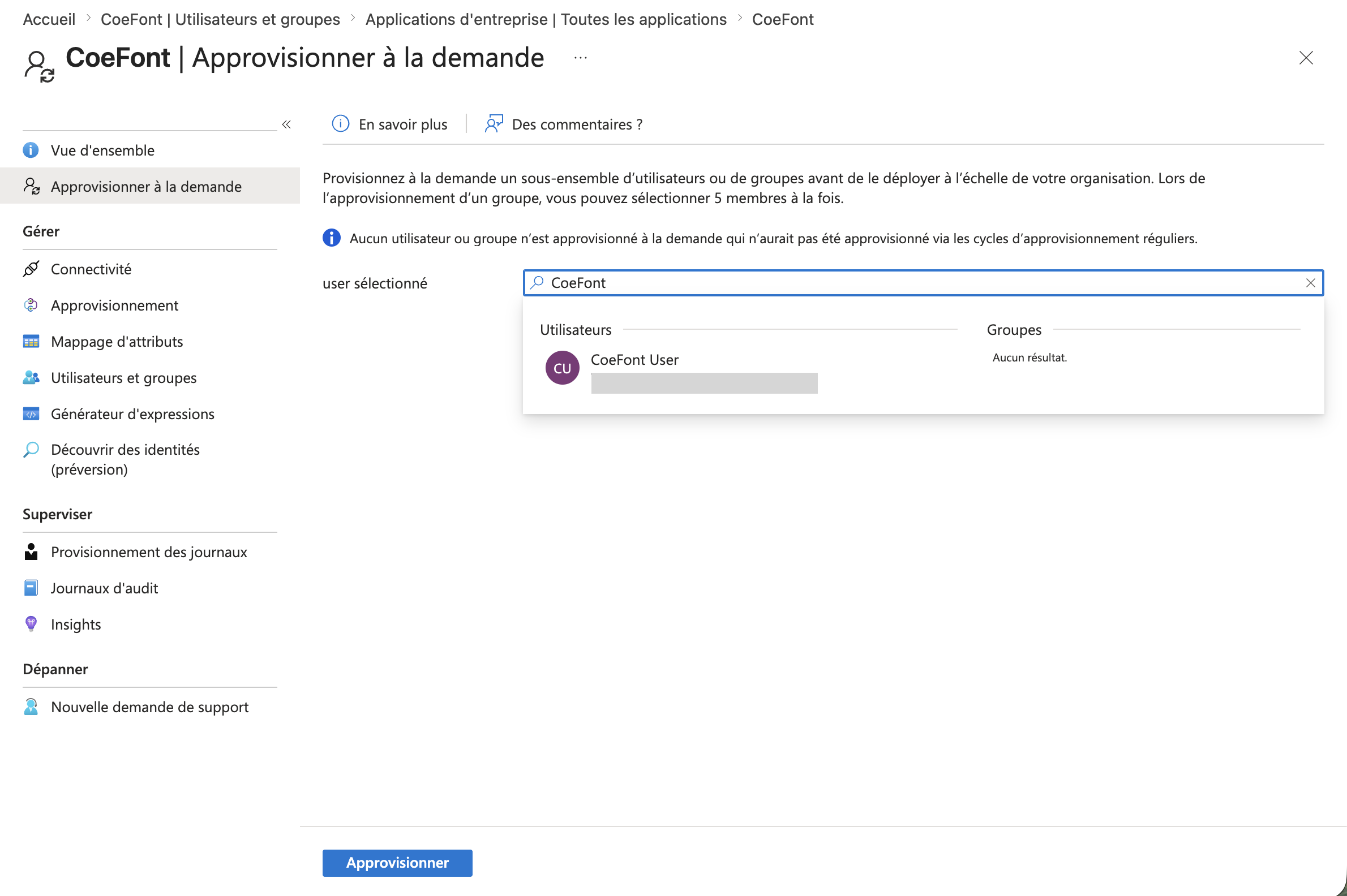Click the Approvisionnement sync icon

point(31,305)
